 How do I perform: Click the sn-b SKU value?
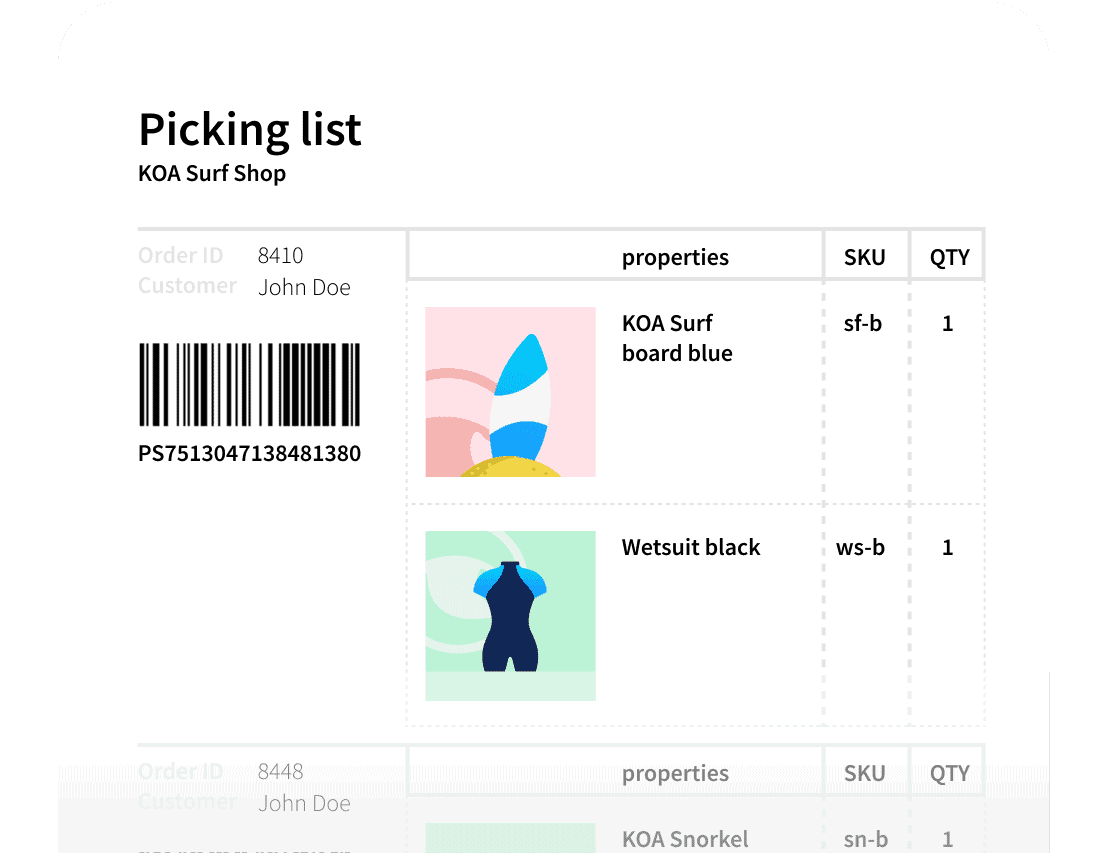tap(863, 839)
